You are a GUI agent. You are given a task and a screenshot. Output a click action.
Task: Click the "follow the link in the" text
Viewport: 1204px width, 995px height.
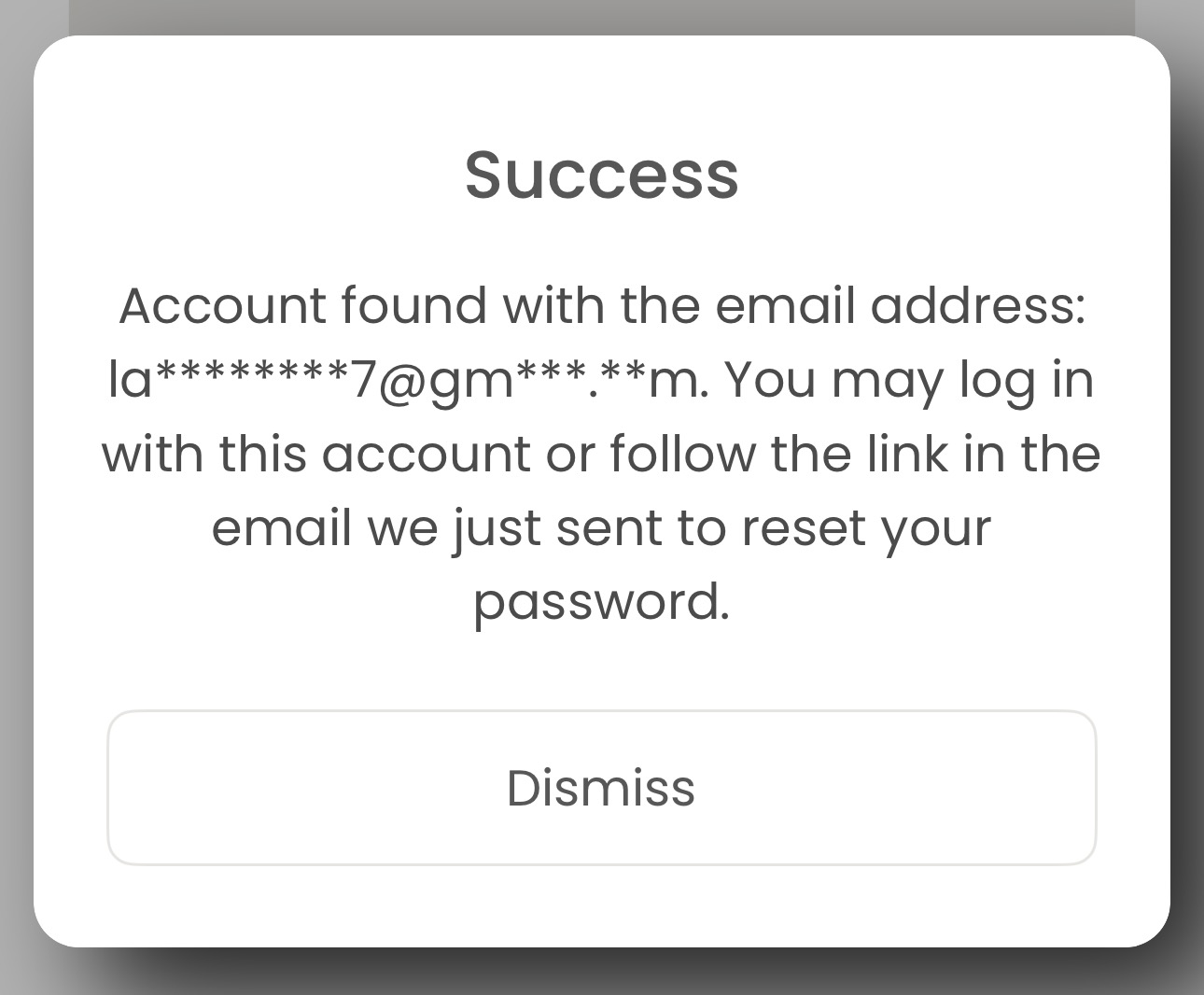pyautogui.click(x=856, y=455)
